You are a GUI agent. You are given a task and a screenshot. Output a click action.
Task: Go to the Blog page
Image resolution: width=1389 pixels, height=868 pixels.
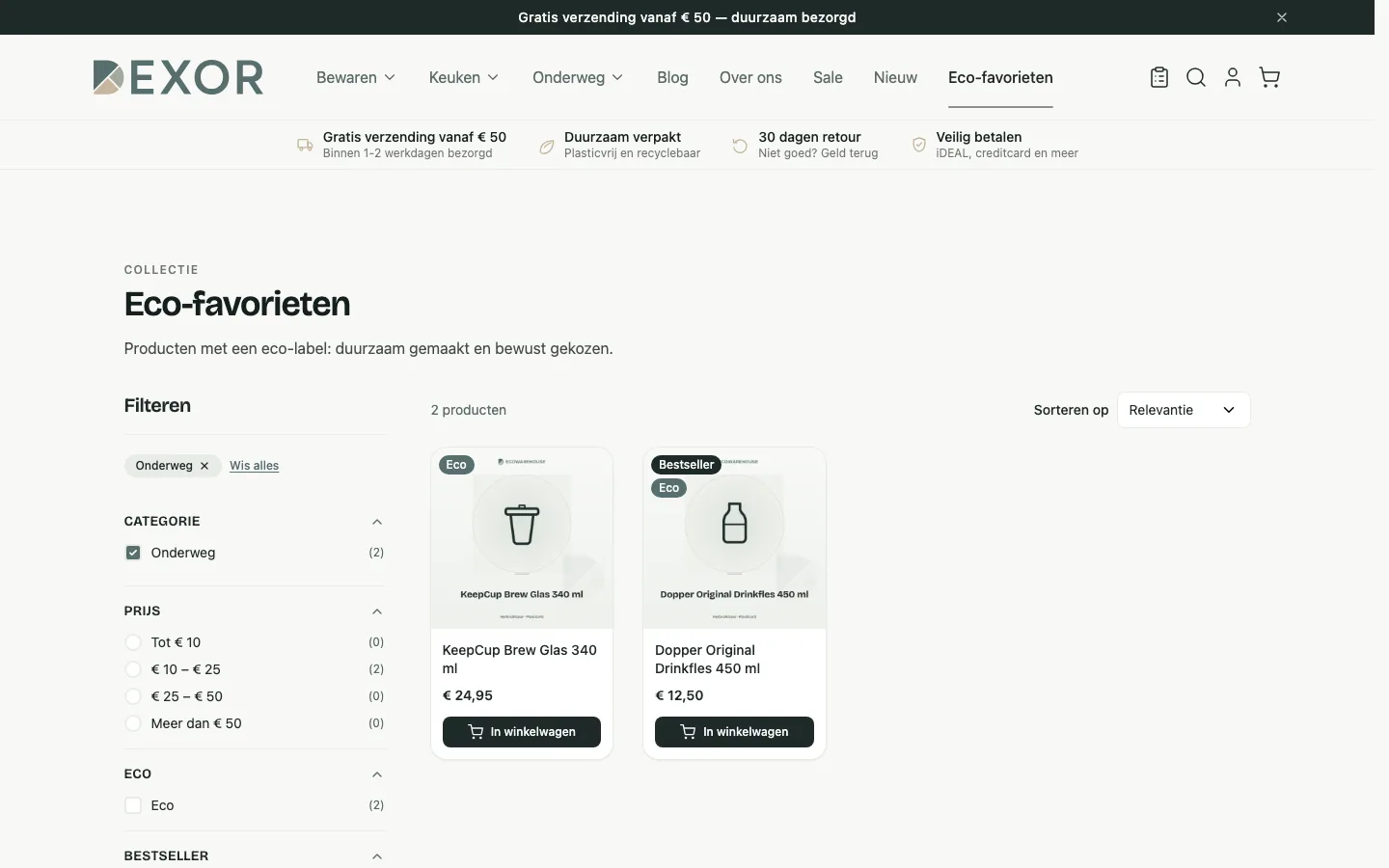pos(672,77)
